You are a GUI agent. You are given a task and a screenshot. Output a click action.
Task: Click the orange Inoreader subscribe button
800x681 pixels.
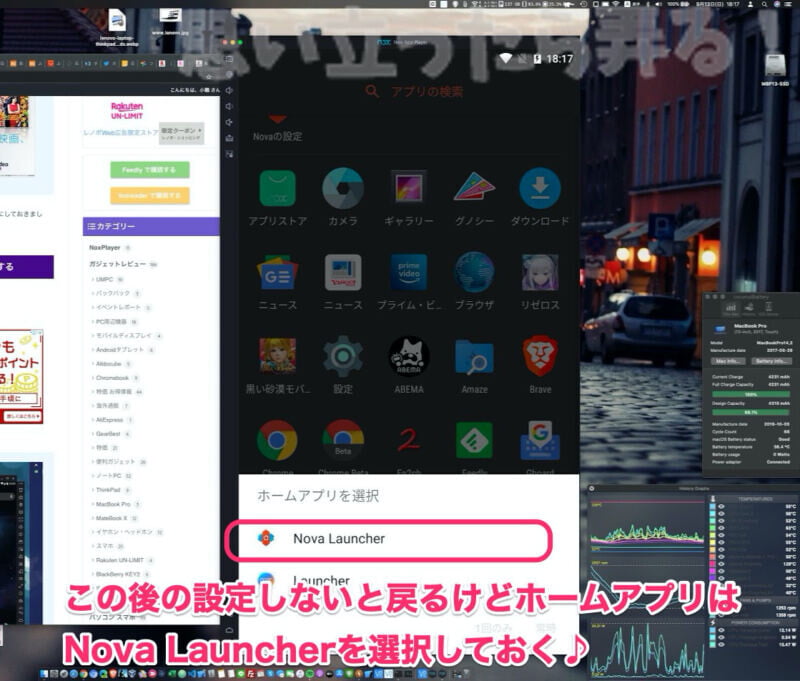(x=149, y=195)
